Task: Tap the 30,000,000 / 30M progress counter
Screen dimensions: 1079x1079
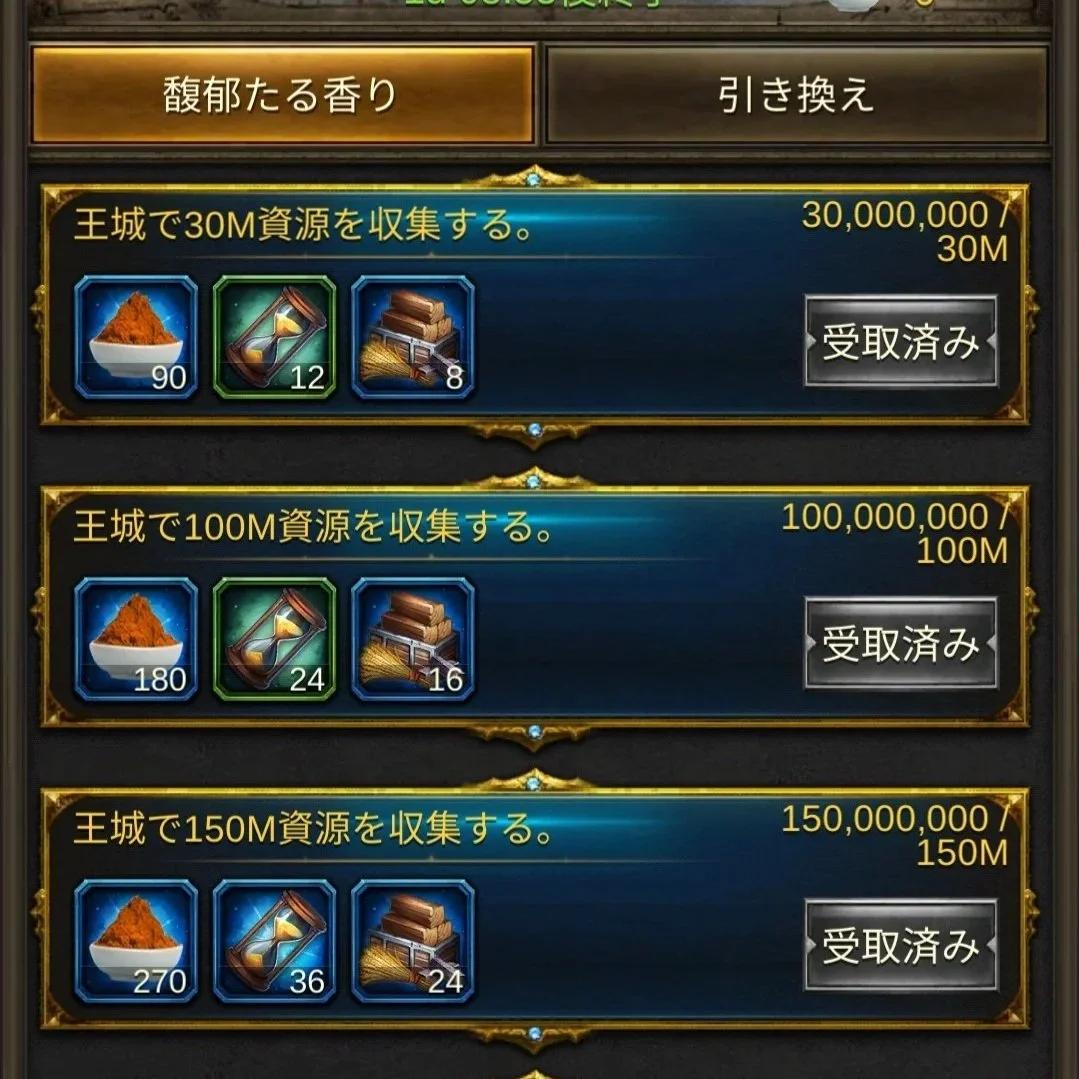Action: [905, 232]
